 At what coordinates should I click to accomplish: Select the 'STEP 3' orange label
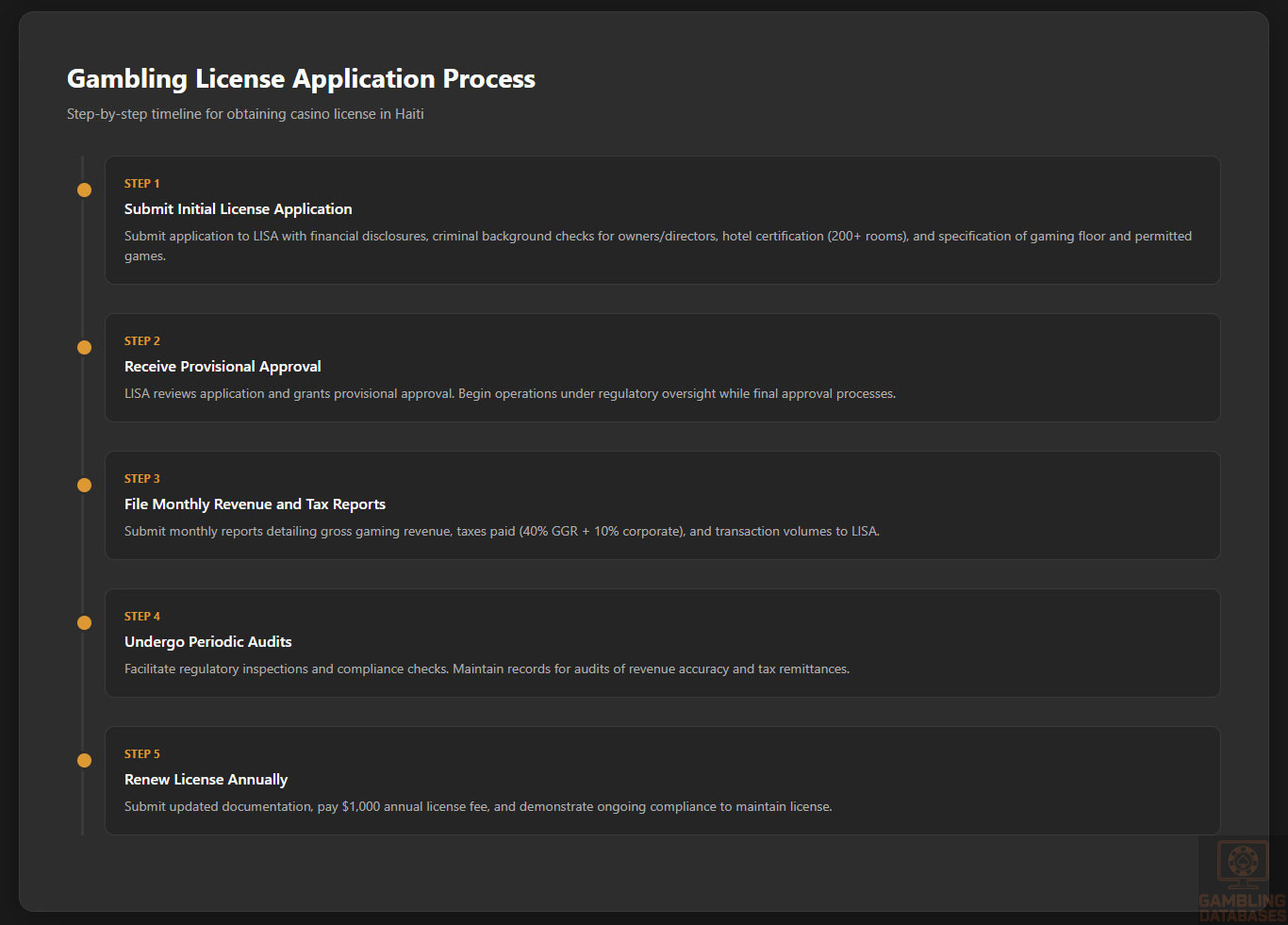(x=141, y=479)
